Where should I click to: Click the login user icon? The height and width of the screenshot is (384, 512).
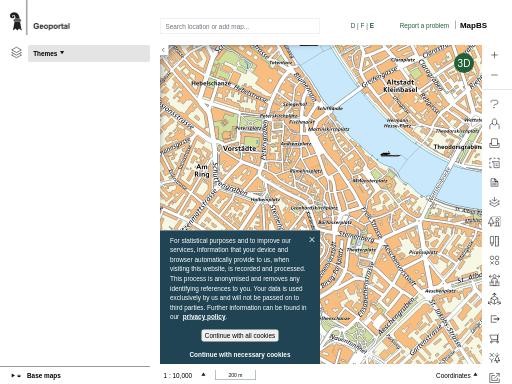pyautogui.click(x=494, y=124)
